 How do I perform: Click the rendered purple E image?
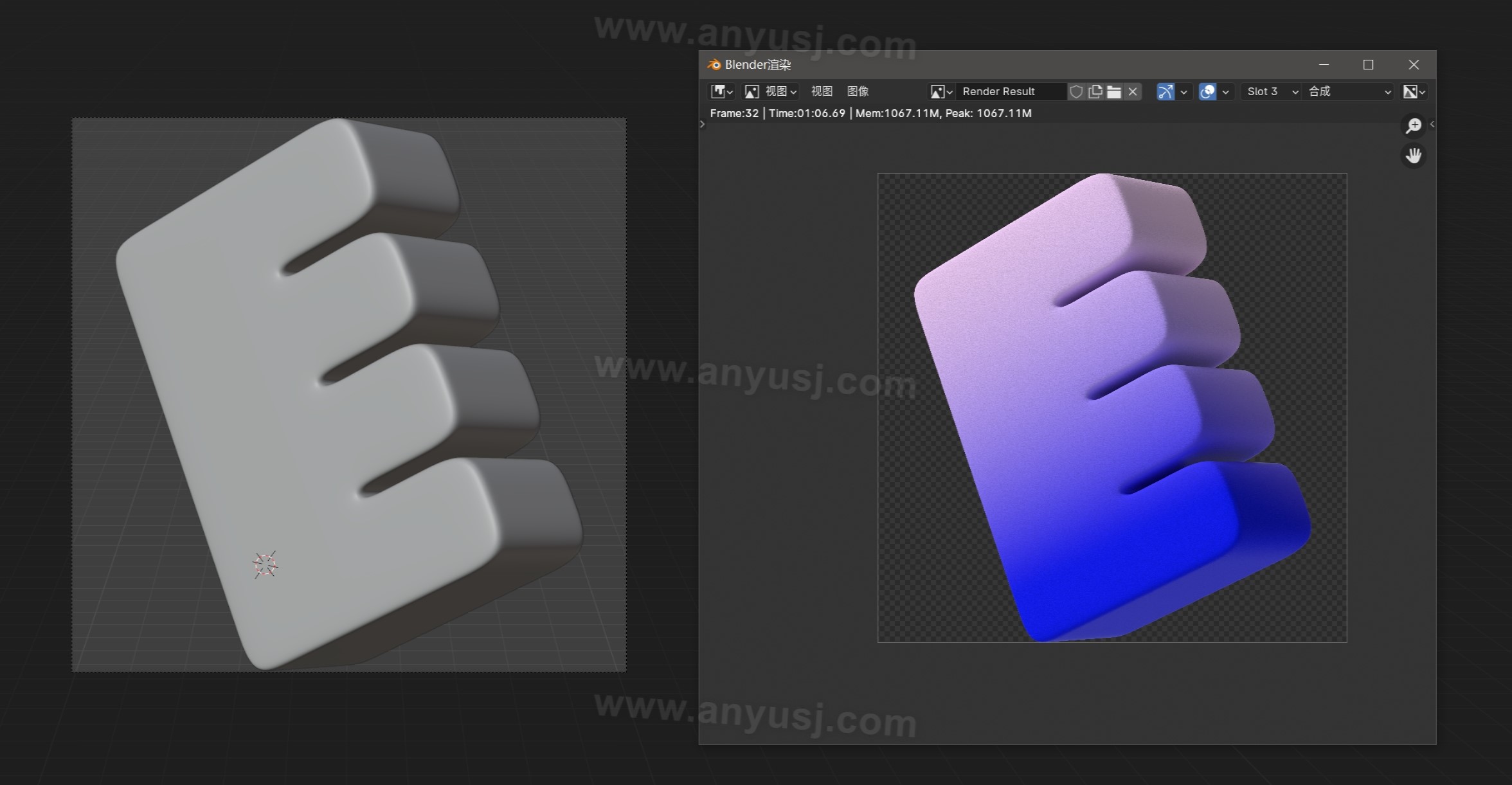pos(1112,408)
